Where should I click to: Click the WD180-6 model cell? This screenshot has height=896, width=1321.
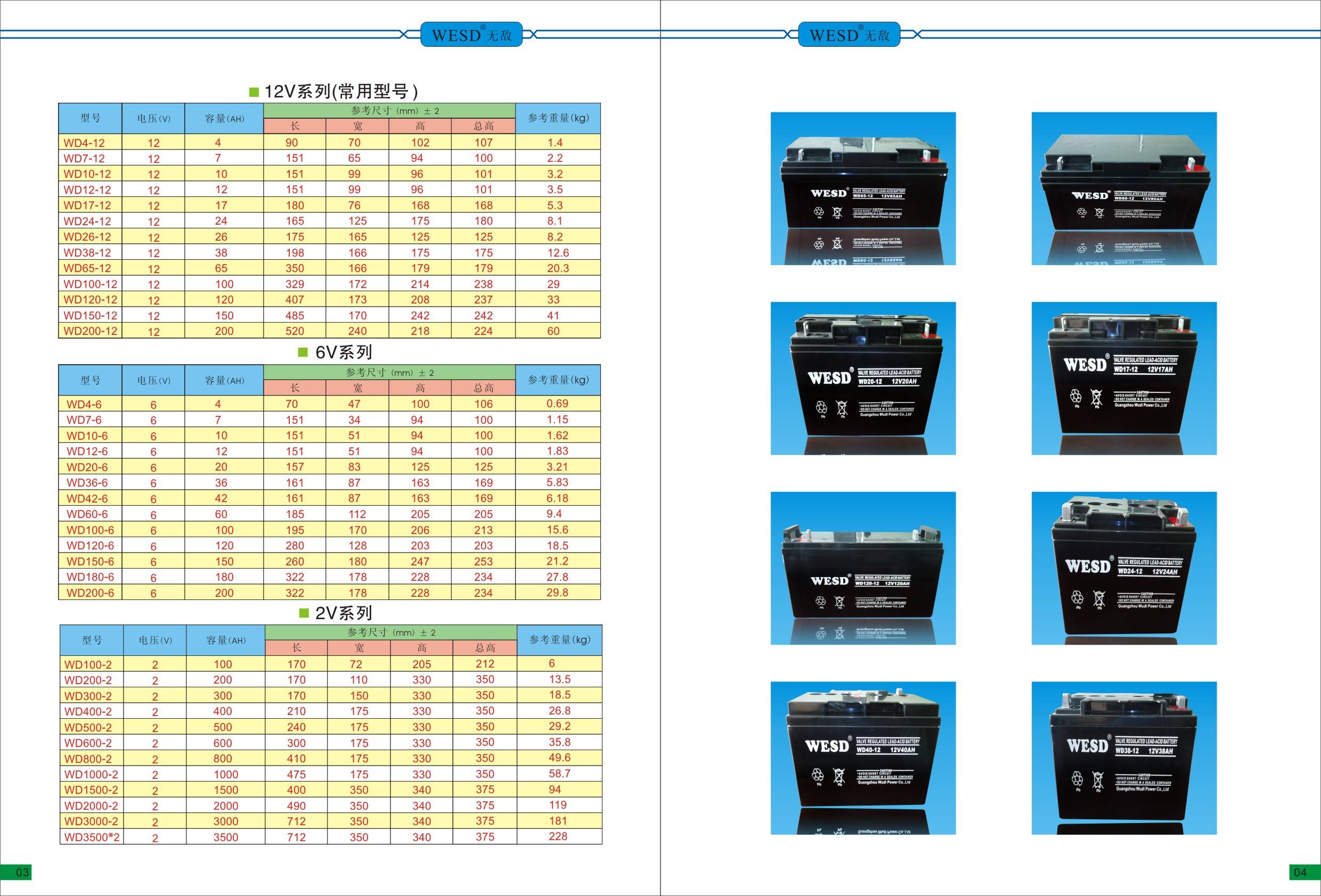pos(91,577)
